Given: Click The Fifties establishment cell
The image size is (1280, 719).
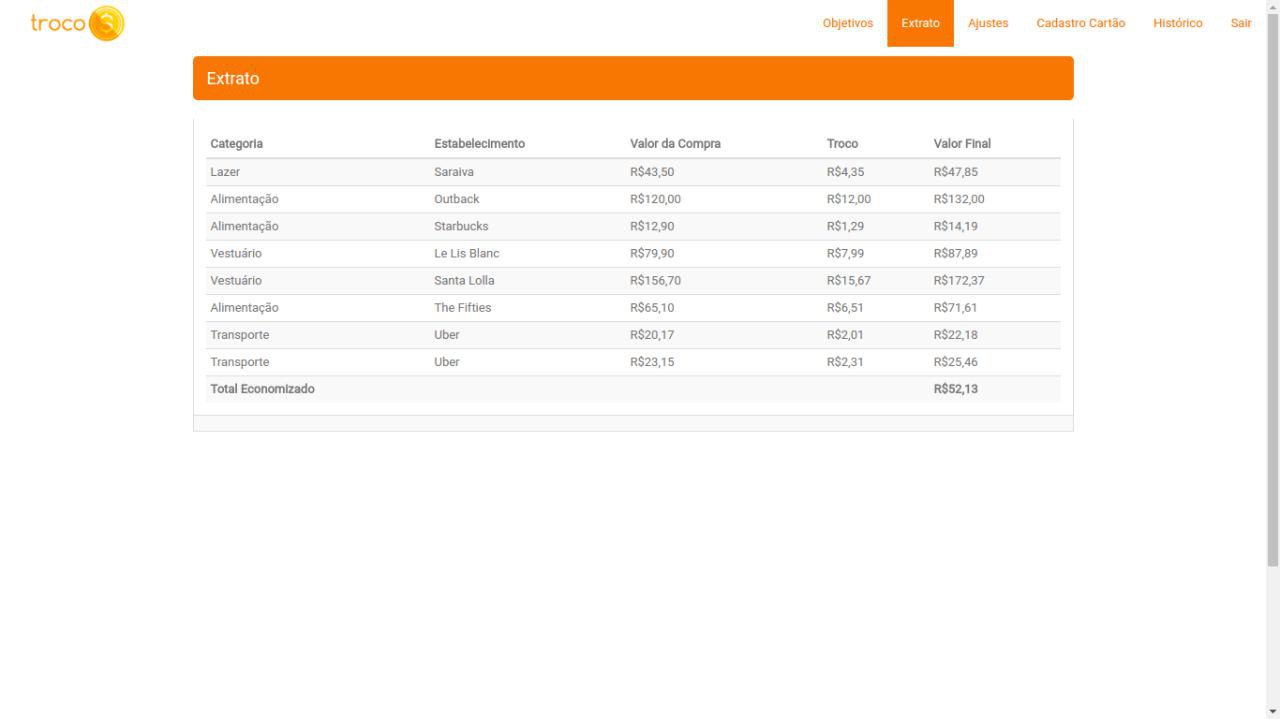Looking at the screenshot, I should coord(463,307).
